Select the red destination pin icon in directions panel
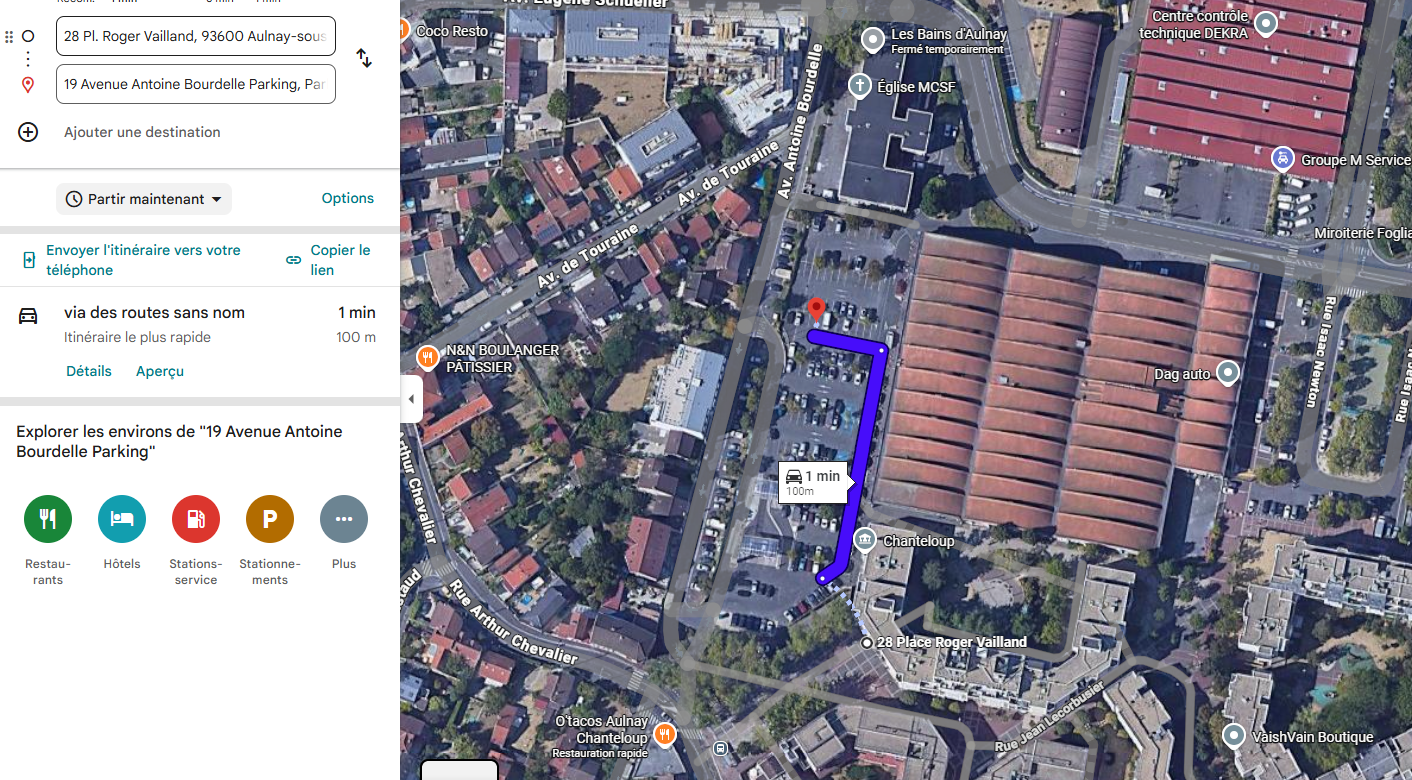This screenshot has width=1412, height=780. 28,85
